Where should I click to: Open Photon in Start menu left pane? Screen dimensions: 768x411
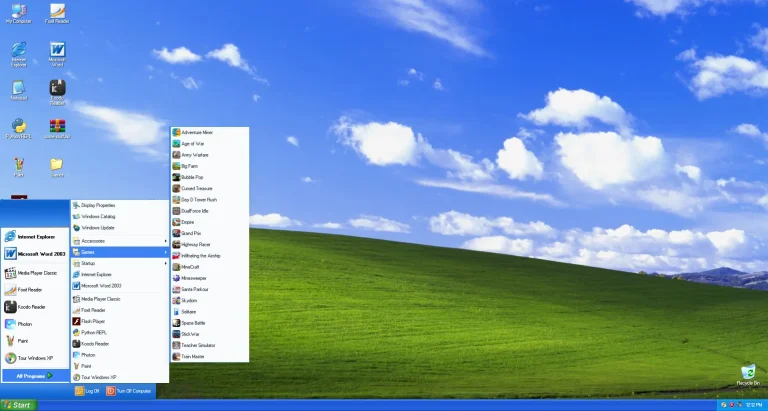[35, 324]
